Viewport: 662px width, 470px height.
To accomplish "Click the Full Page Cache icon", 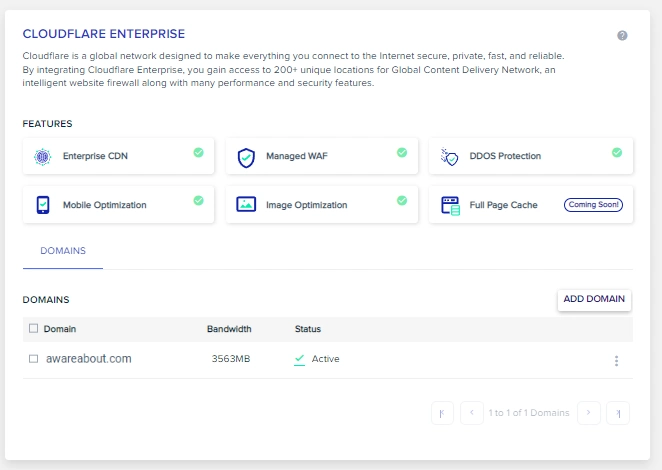I will 450,206.
